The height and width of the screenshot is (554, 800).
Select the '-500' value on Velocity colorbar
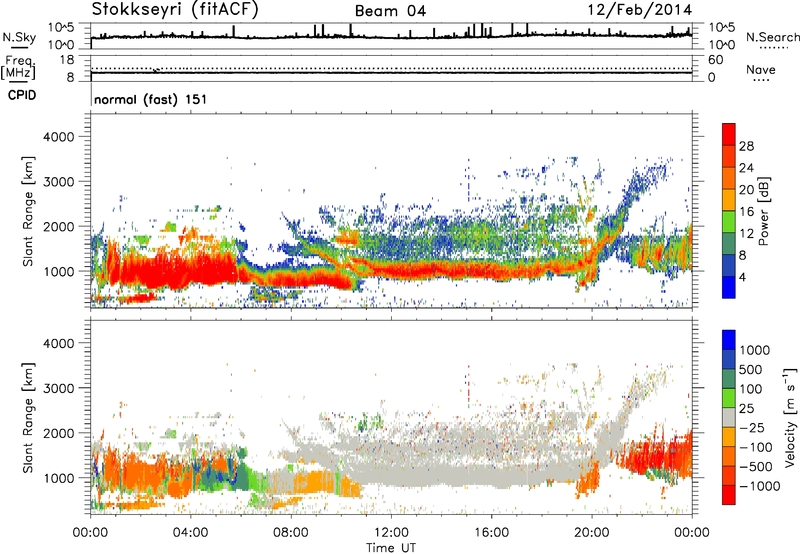coord(756,467)
